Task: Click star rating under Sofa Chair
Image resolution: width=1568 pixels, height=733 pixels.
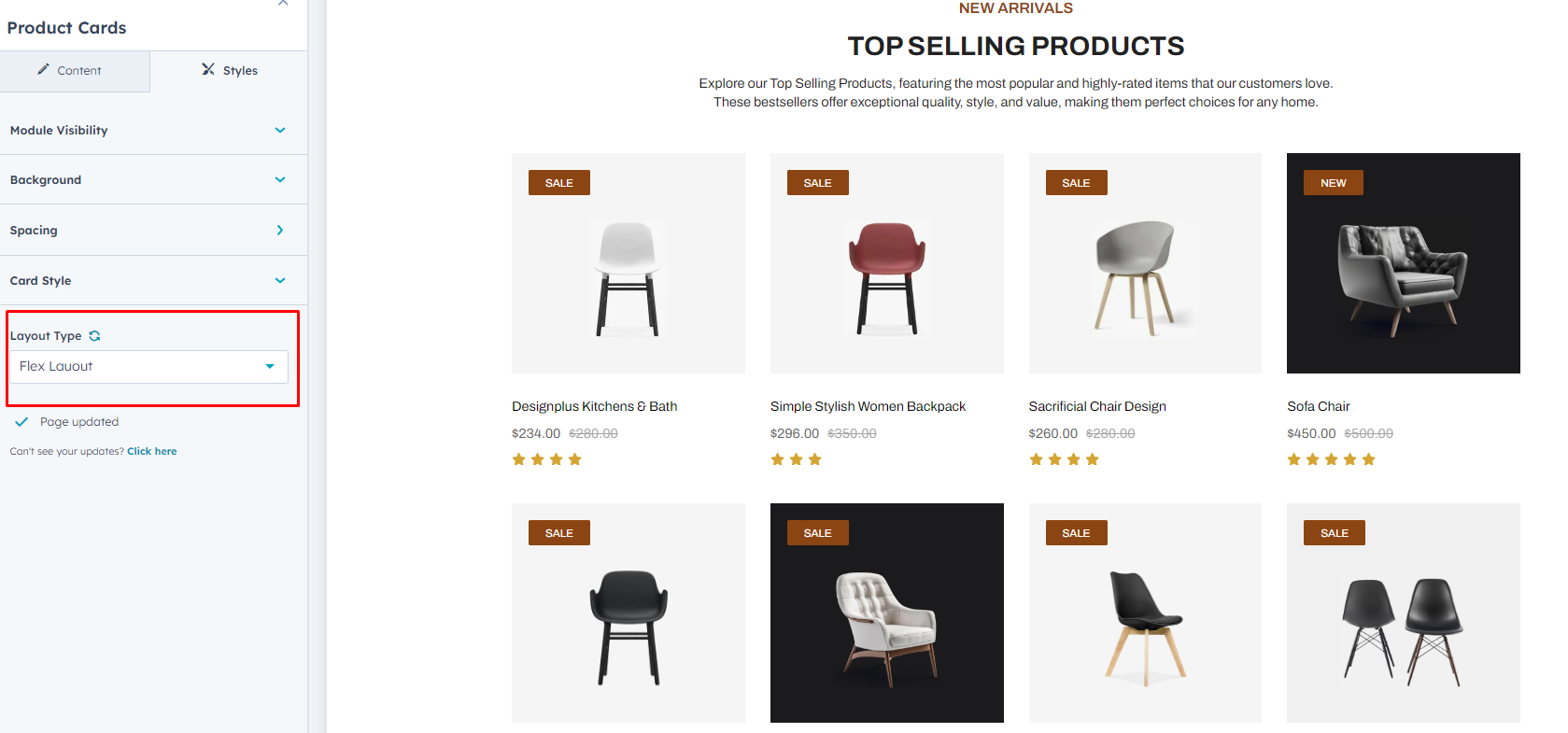Action: pyautogui.click(x=1331, y=459)
